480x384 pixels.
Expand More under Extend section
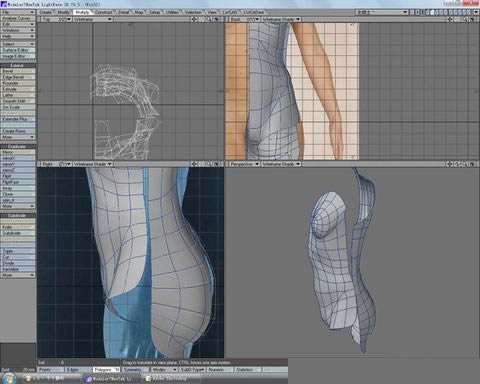(x=18, y=137)
